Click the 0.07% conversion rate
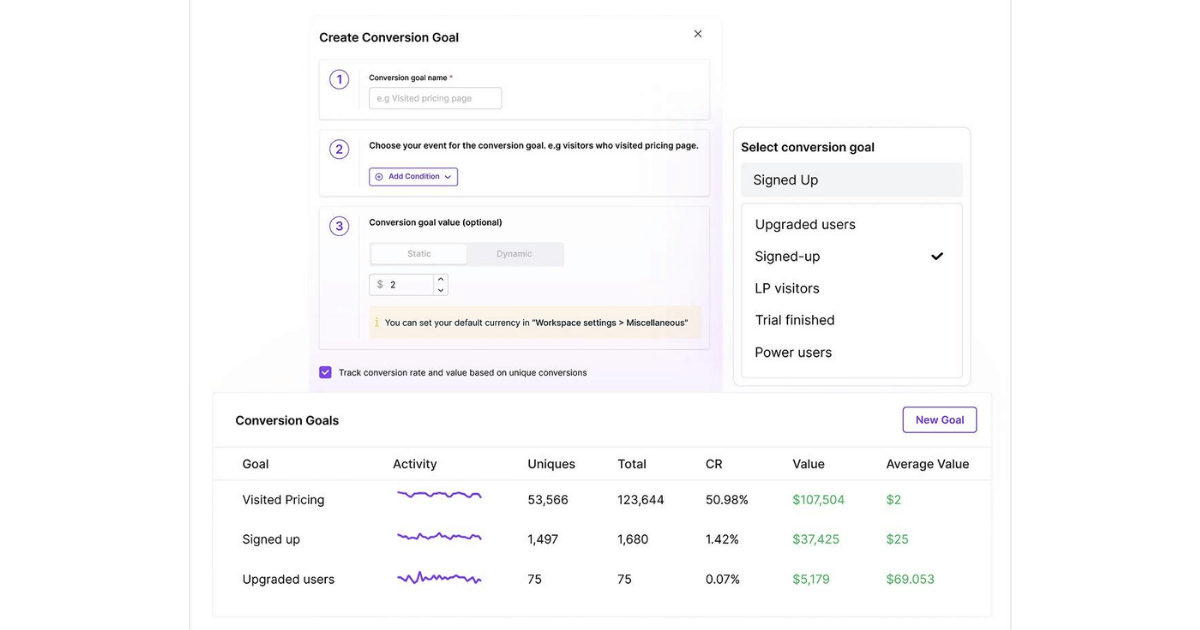The height and width of the screenshot is (630, 1200). (x=723, y=579)
